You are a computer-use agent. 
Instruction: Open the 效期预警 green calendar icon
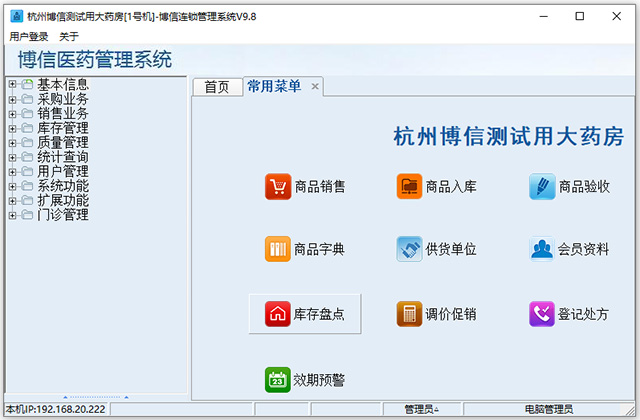[x=278, y=380]
